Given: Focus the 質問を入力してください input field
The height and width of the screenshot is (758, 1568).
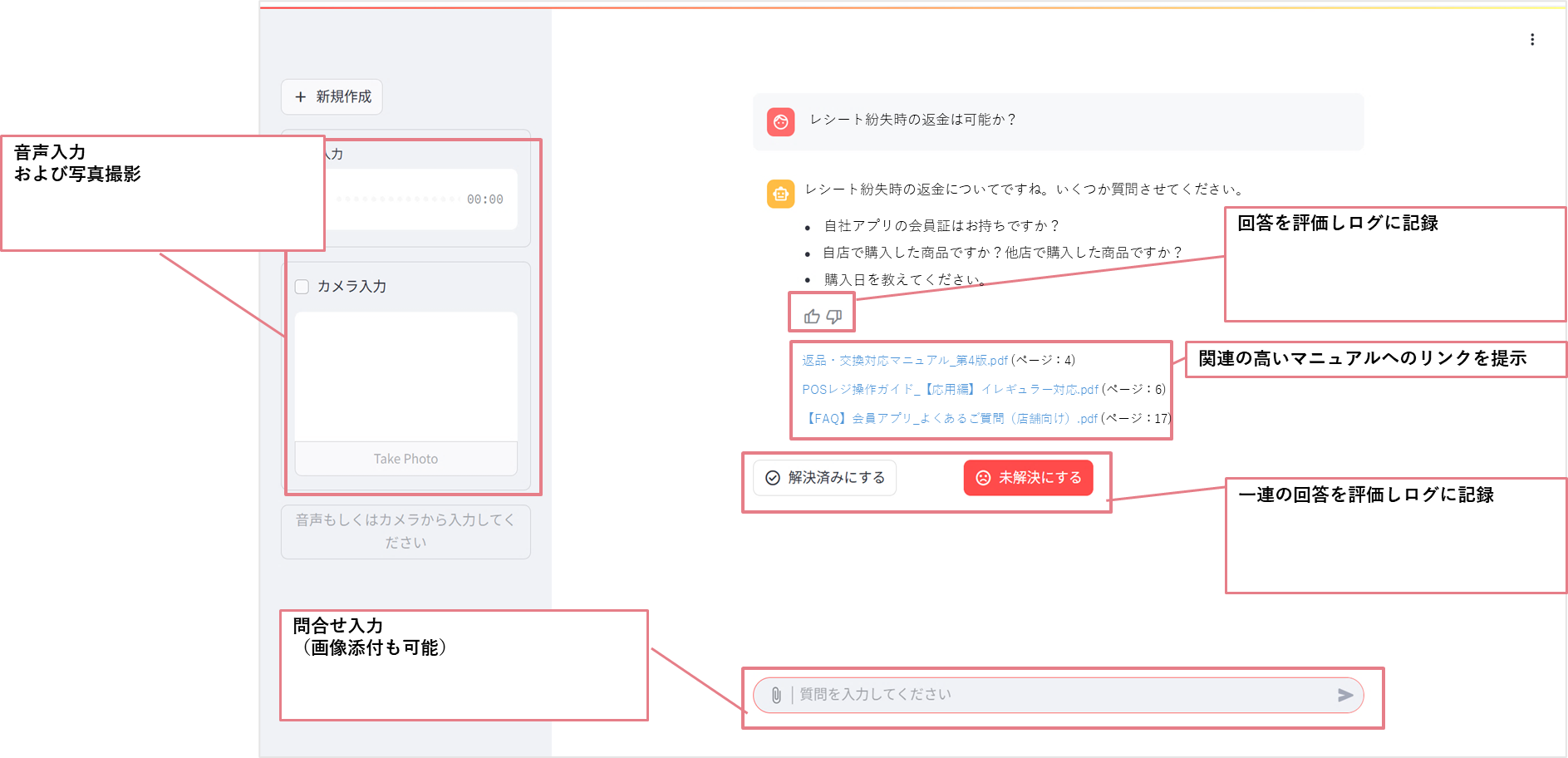Looking at the screenshot, I should pyautogui.click(x=1059, y=695).
